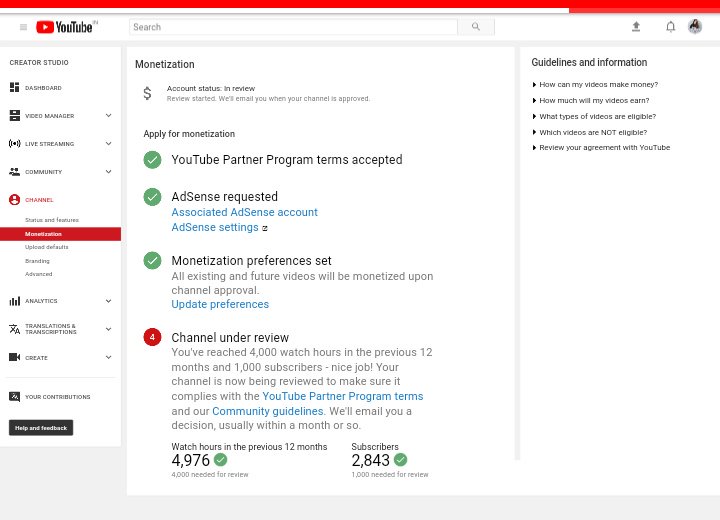Viewport: 720px width, 520px height.
Task: Click the search magnifier button
Action: point(476,27)
